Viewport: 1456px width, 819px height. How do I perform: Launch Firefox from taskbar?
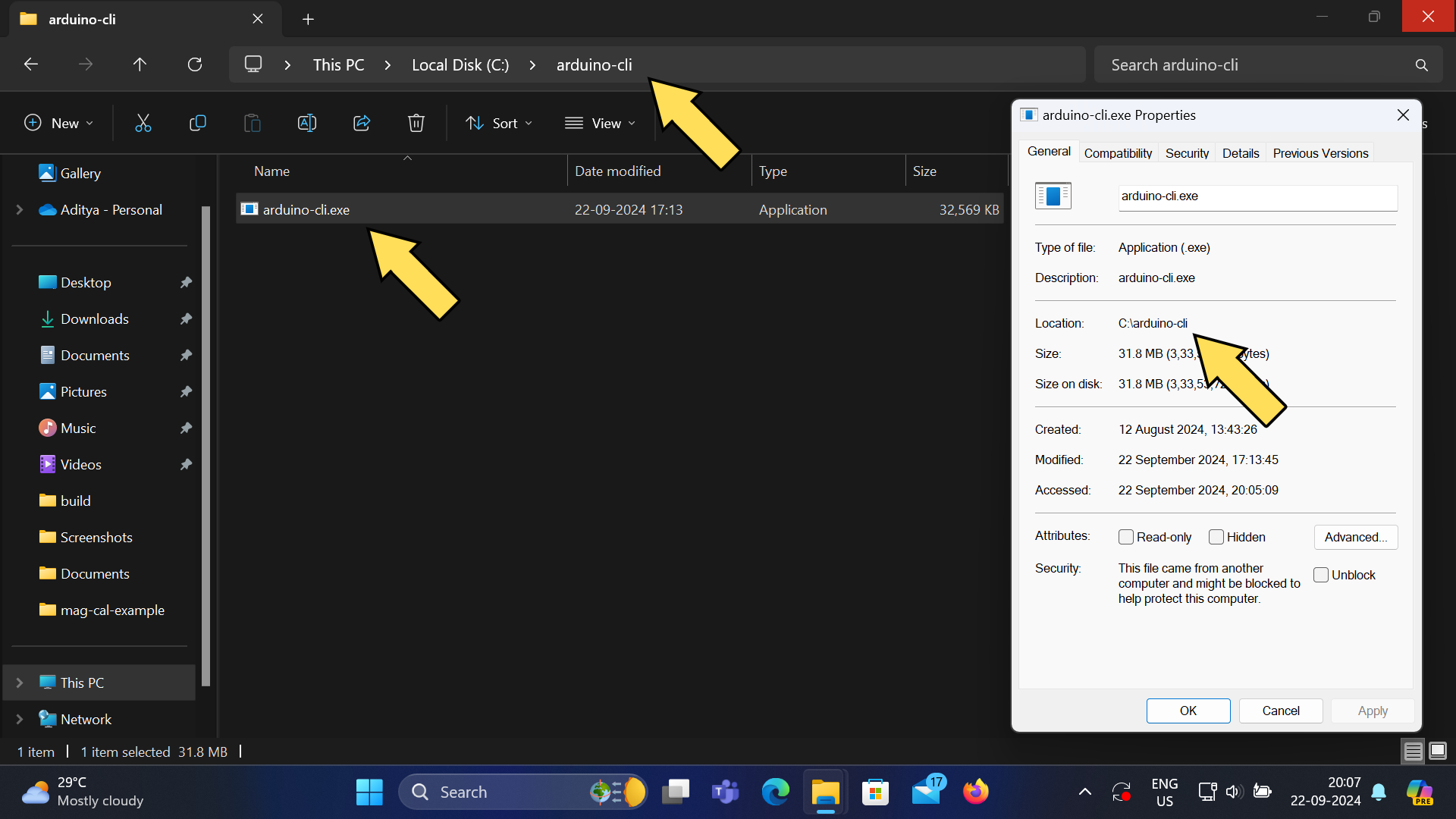coord(976,792)
